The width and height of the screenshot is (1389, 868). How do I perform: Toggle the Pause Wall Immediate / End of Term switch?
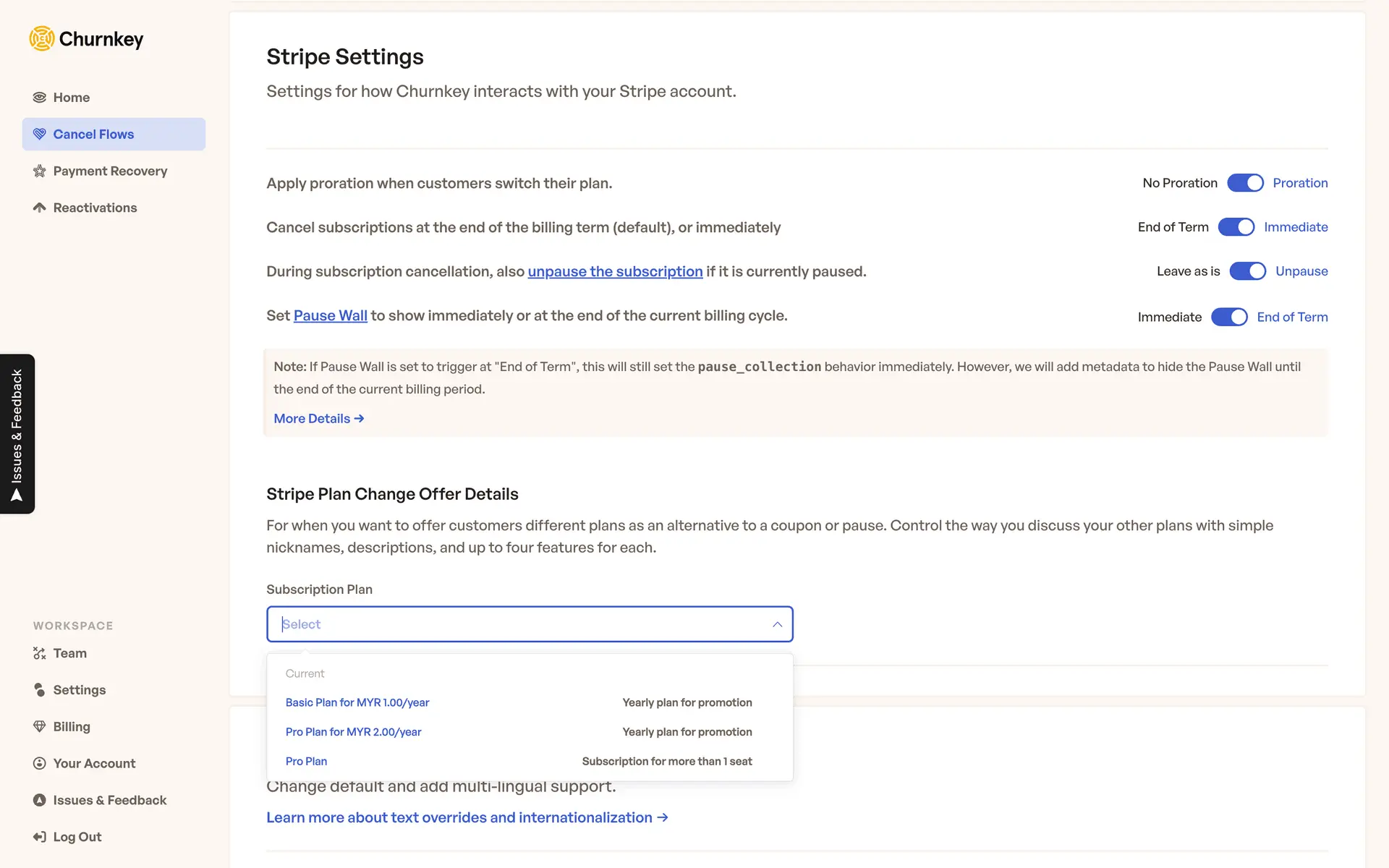1229,317
